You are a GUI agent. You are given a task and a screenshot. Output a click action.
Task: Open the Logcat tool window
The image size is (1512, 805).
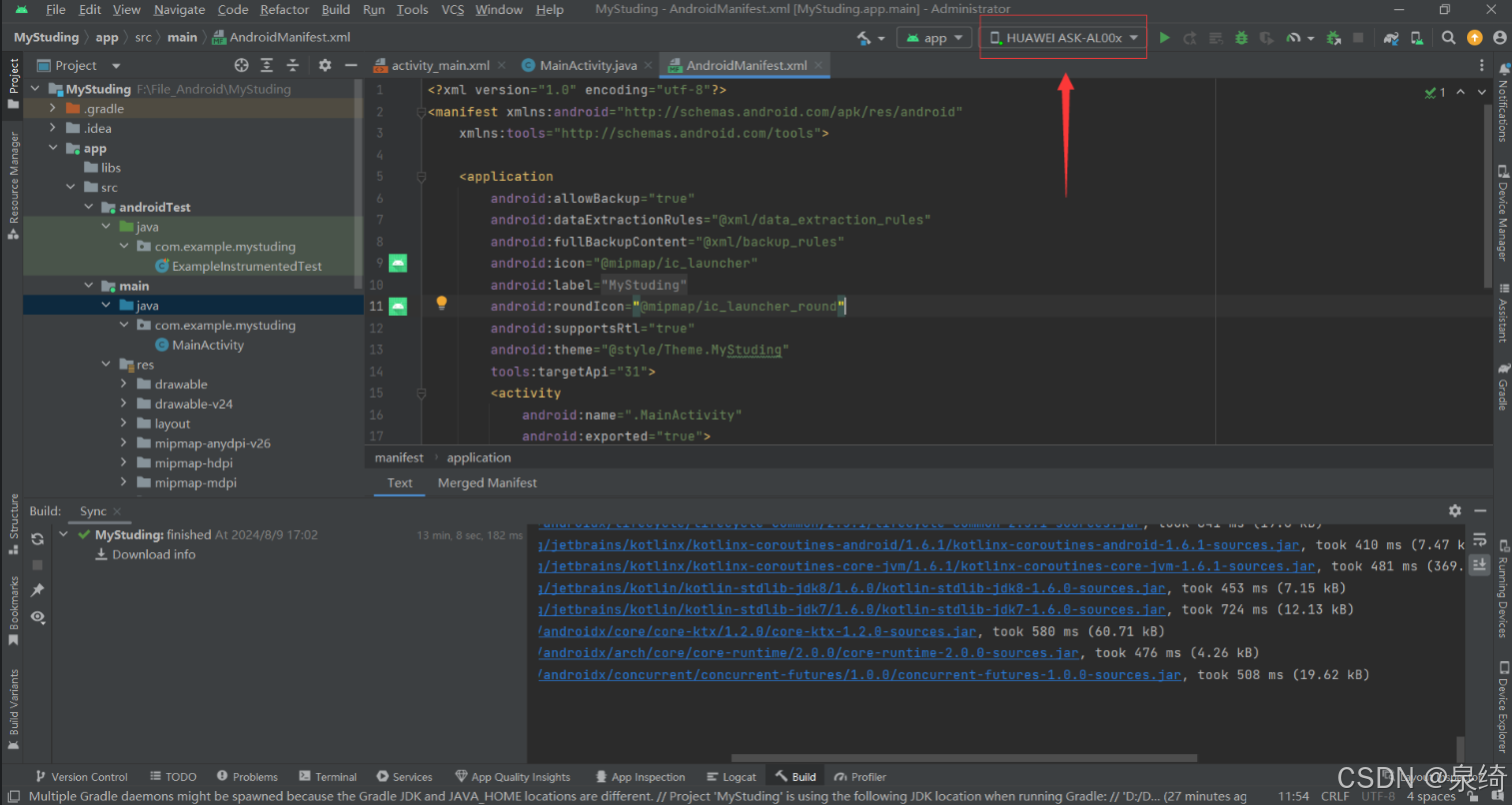pyautogui.click(x=732, y=777)
